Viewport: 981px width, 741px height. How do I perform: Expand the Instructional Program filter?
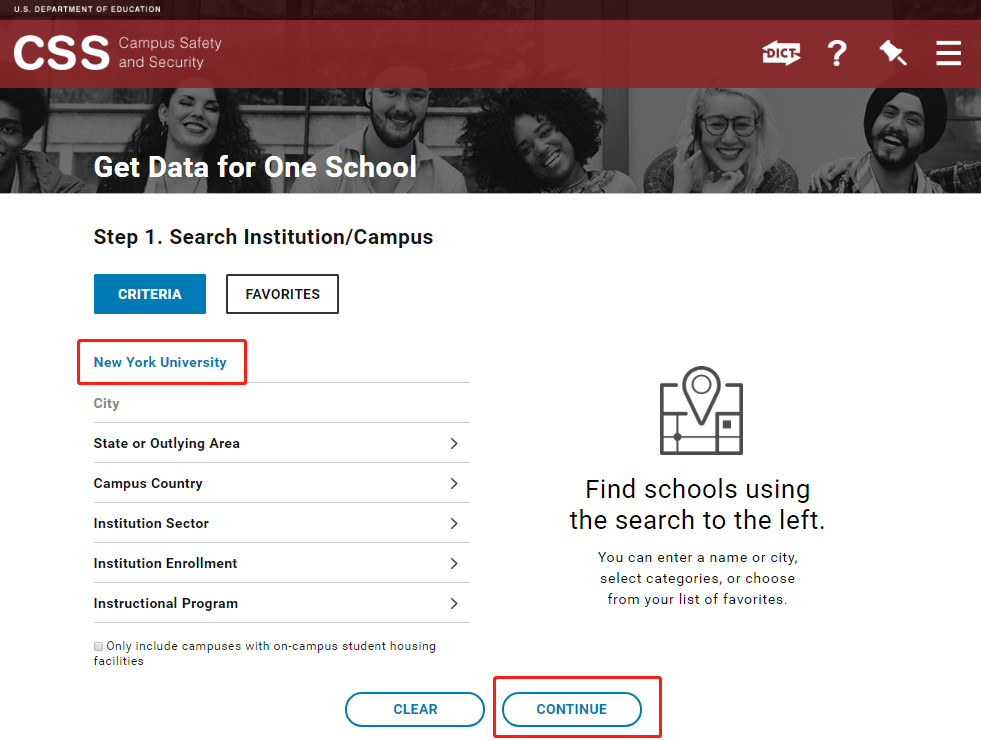click(280, 603)
